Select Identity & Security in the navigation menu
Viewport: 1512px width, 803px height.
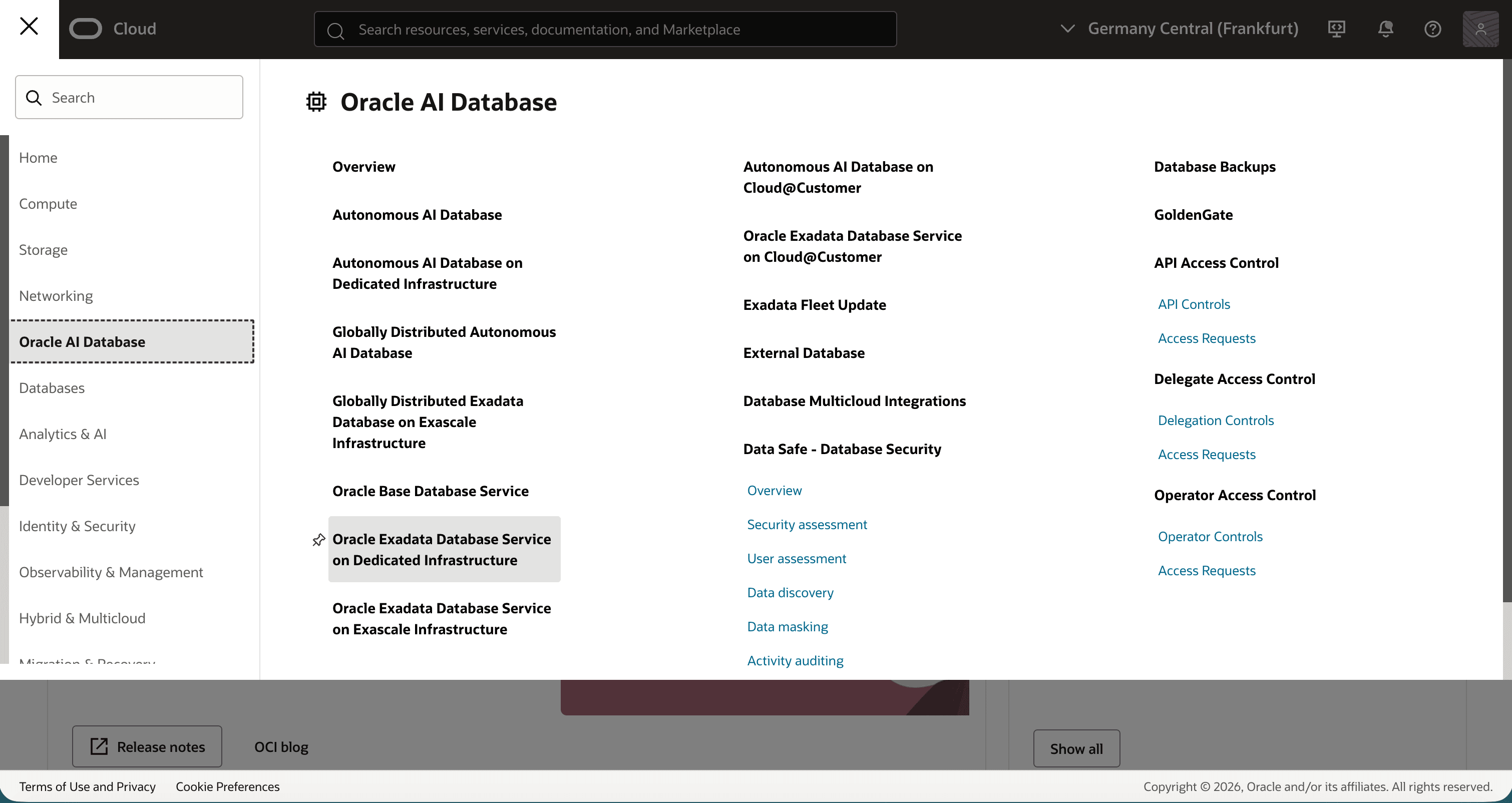(x=78, y=526)
